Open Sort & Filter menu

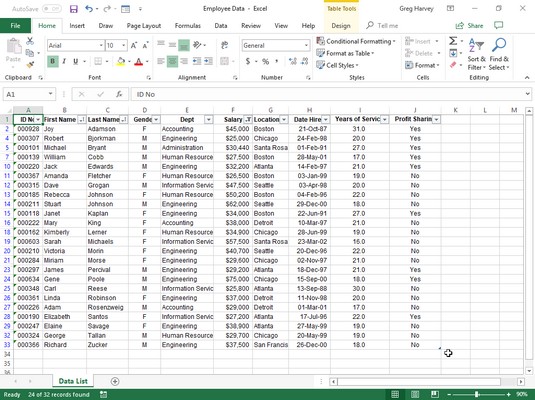pos(476,55)
